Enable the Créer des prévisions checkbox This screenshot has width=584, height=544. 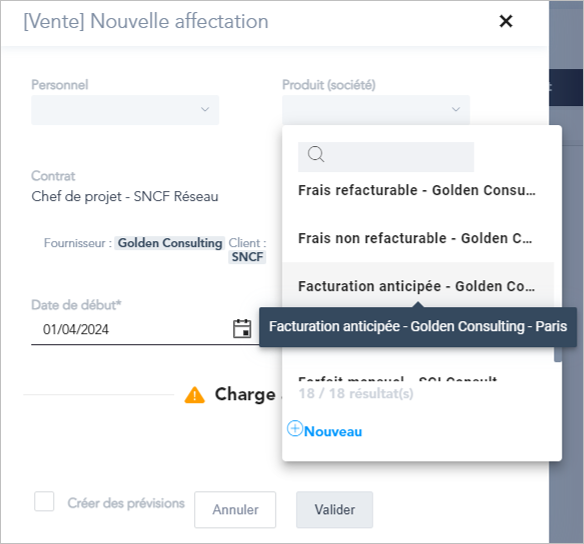pyautogui.click(x=44, y=501)
